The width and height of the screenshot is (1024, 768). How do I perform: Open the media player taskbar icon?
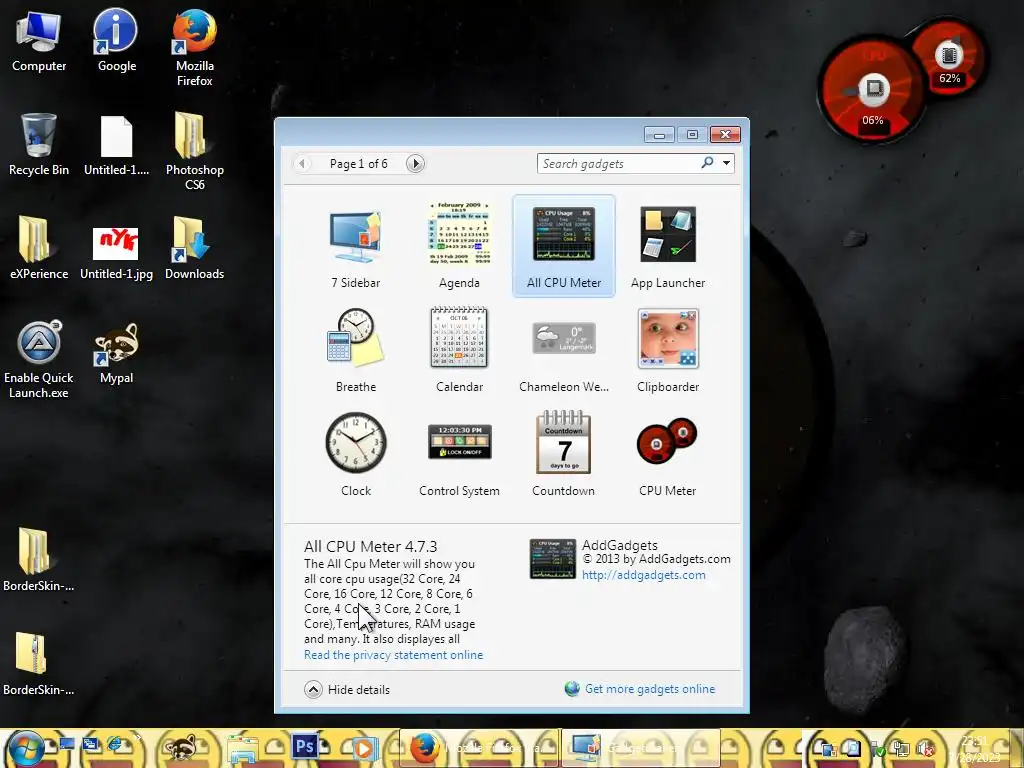[364, 748]
